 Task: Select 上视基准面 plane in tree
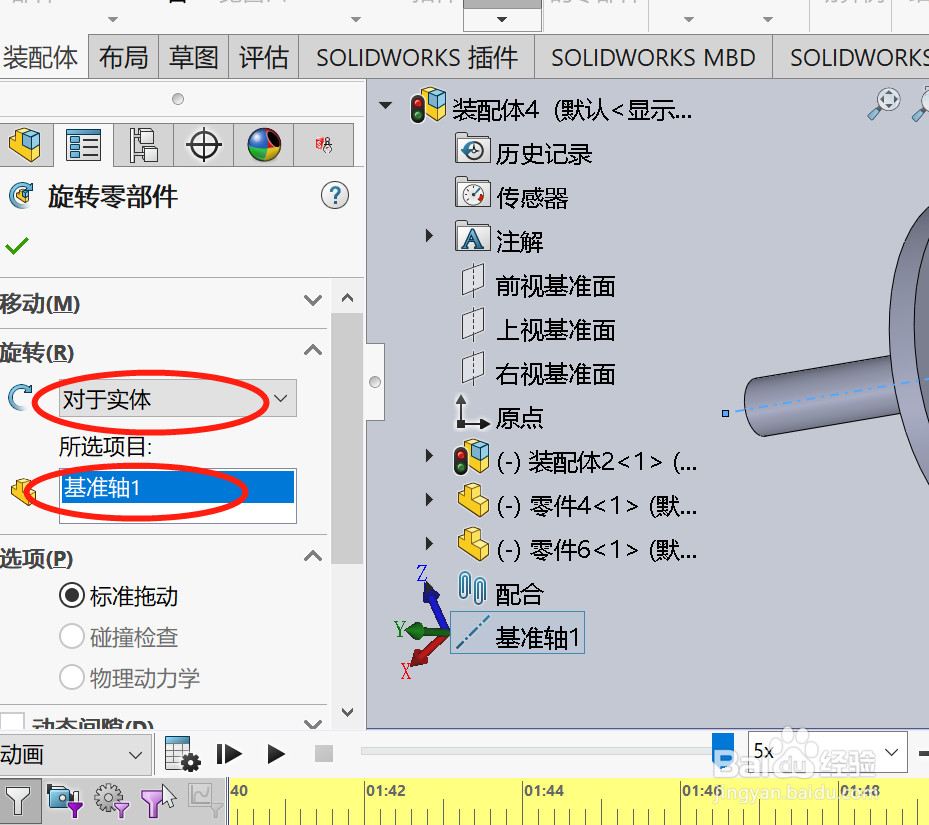click(555, 330)
